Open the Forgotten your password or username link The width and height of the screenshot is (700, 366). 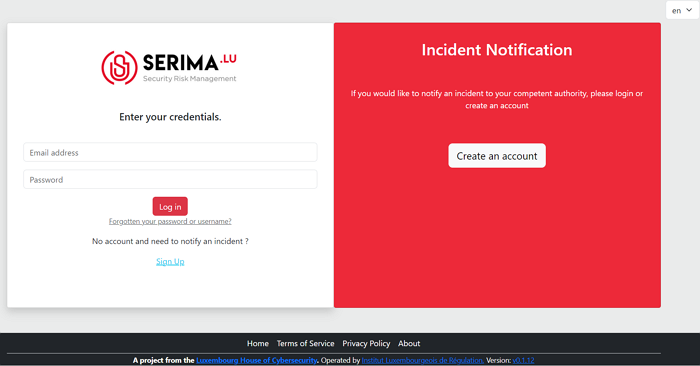[170, 221]
